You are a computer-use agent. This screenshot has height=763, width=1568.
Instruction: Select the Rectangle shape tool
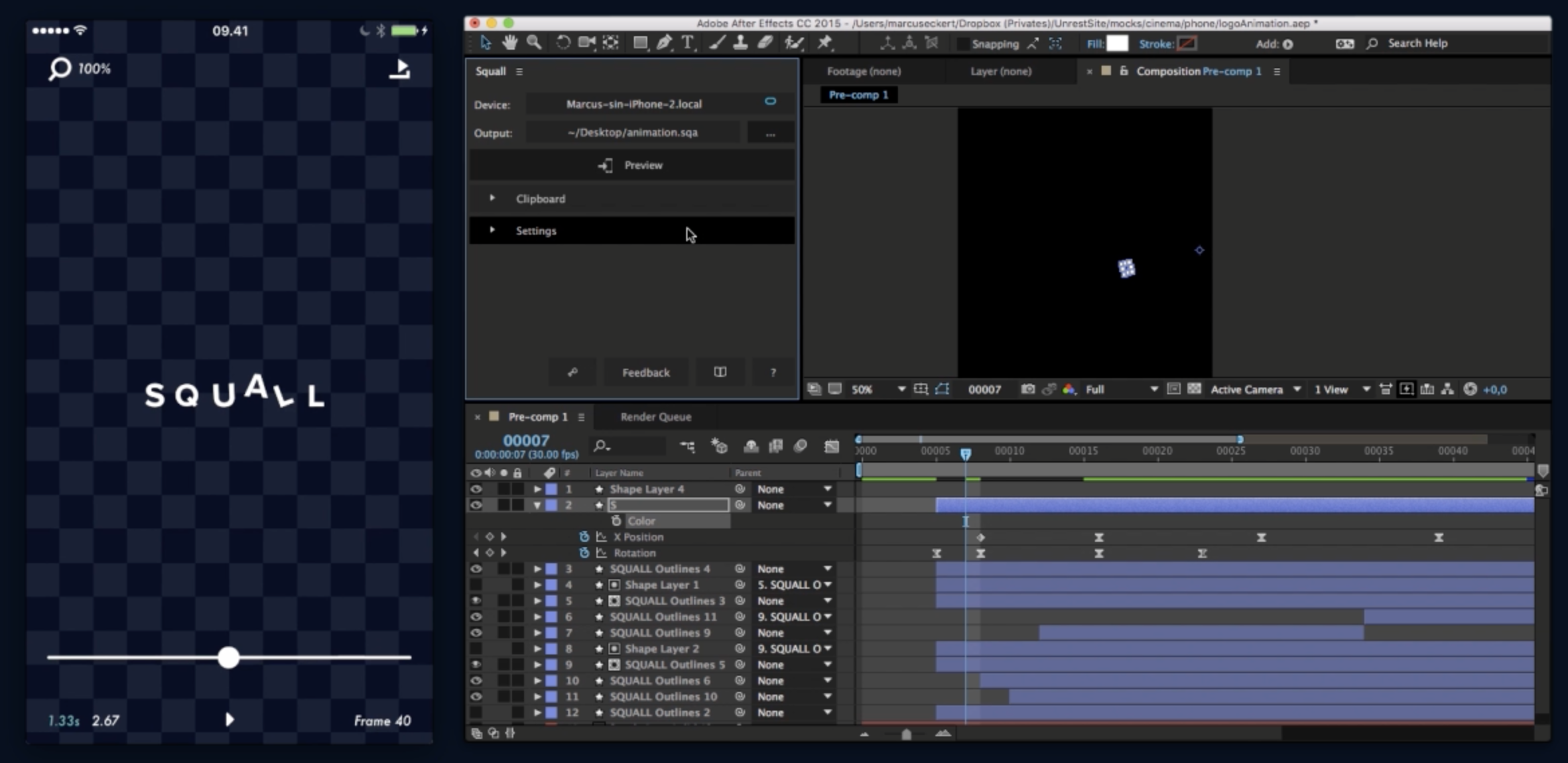(x=640, y=43)
